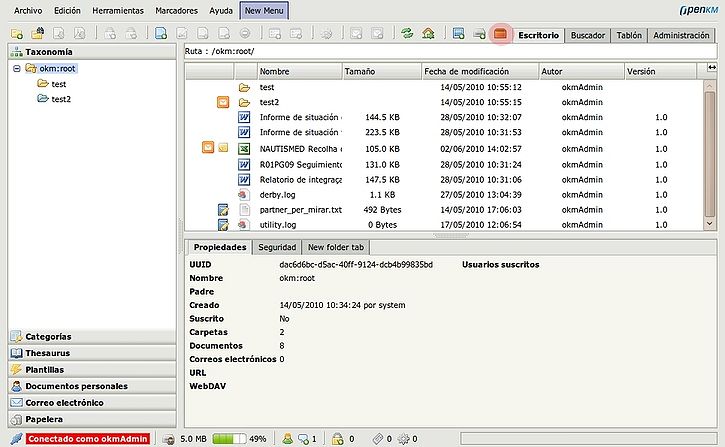Expand the Documentos personales panel
Image resolution: width=725 pixels, height=447 pixels.
pyautogui.click(x=92, y=386)
